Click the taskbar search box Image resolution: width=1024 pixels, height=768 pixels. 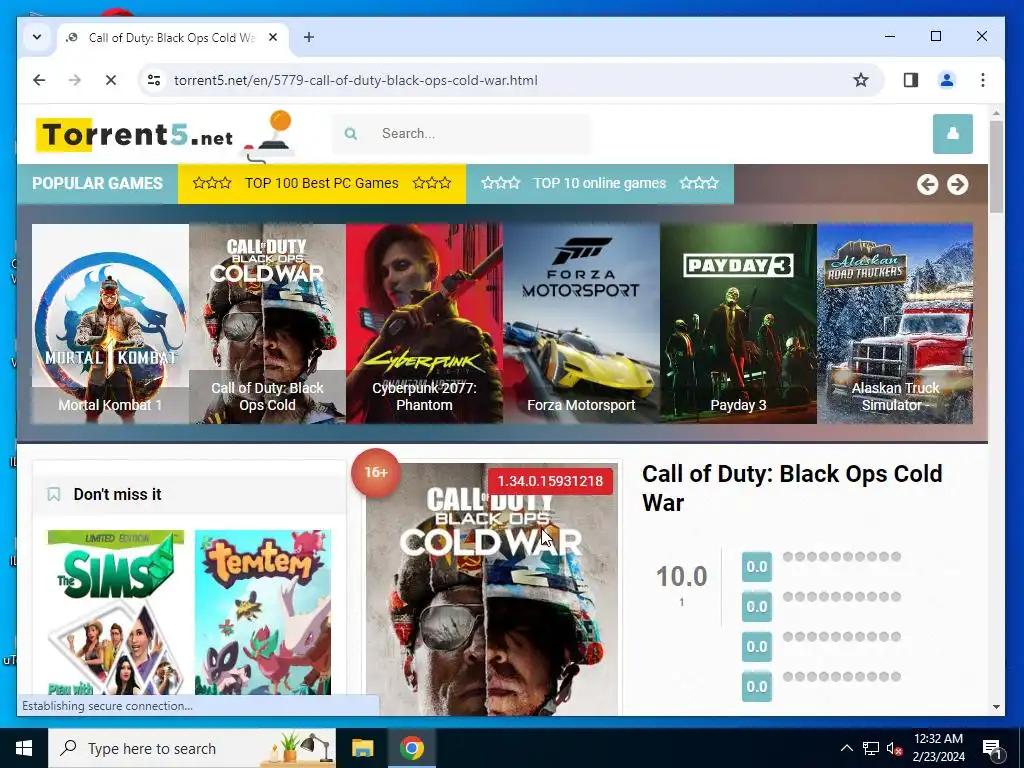click(192, 748)
